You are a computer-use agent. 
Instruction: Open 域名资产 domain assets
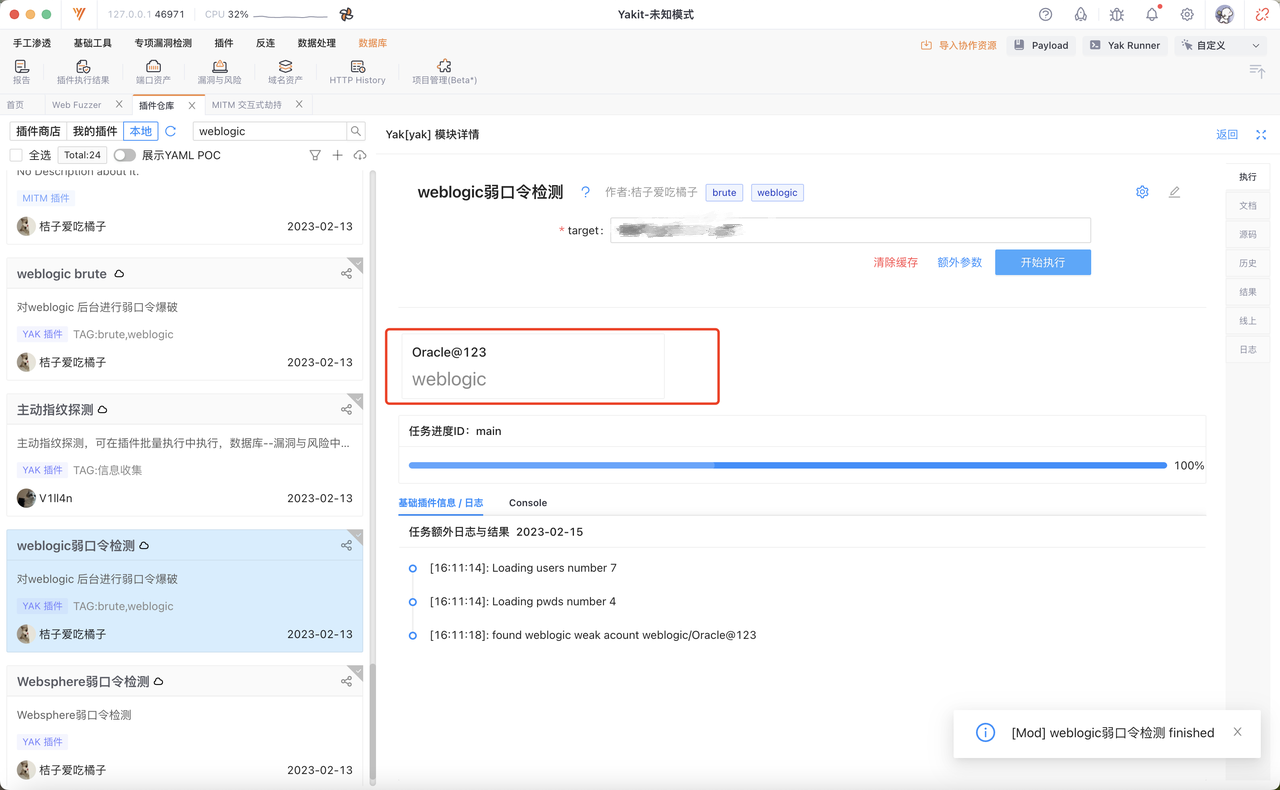tap(285, 72)
